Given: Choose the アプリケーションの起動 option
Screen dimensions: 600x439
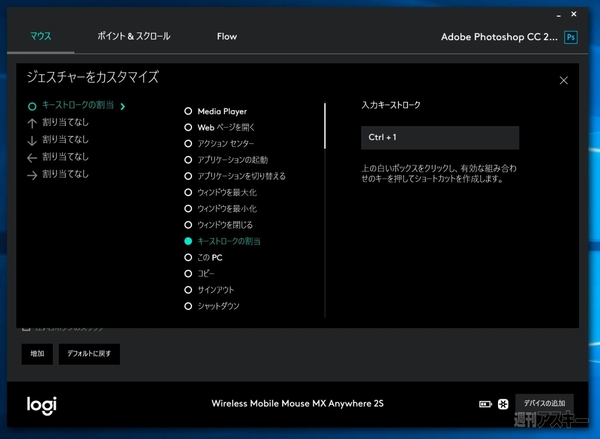Looking at the screenshot, I should point(226,160).
